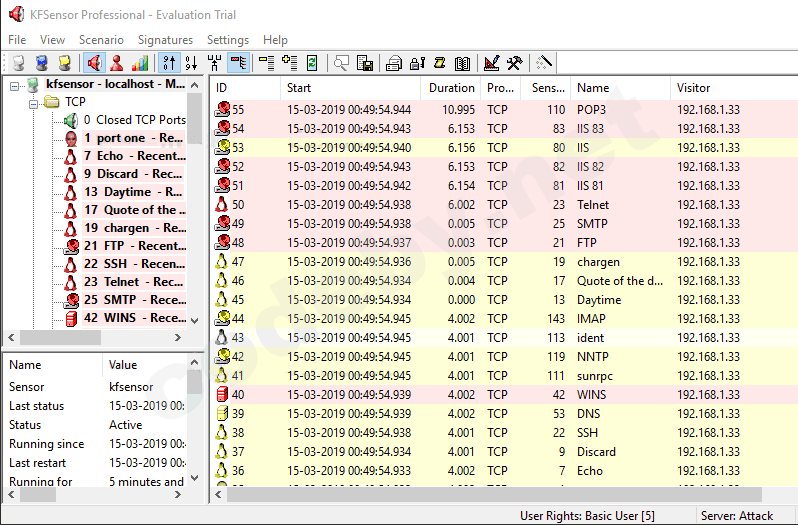
Task: Click the Duration column header
Action: click(452, 88)
